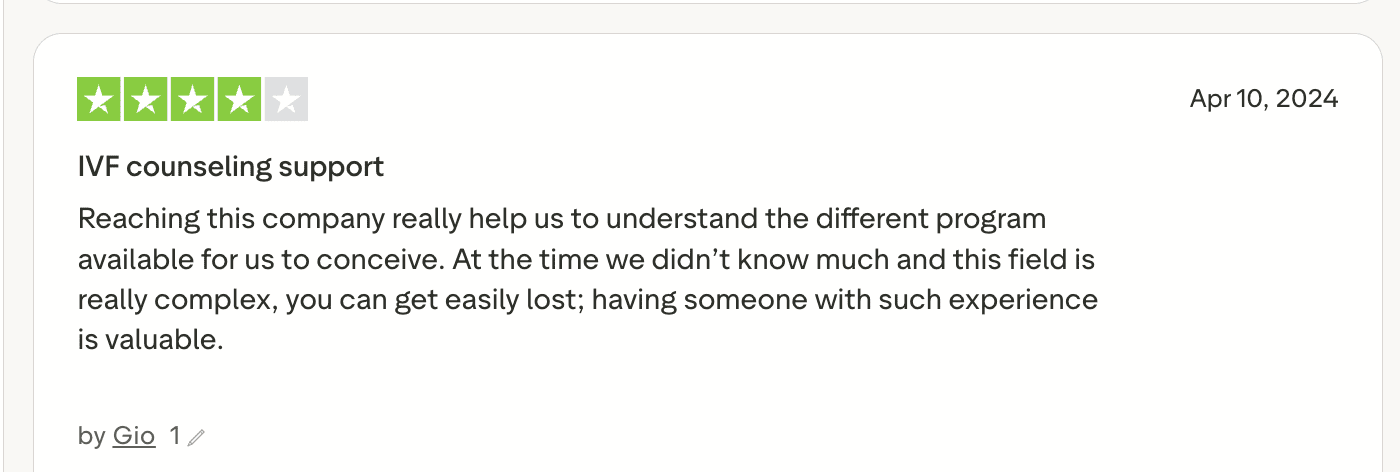This screenshot has height=472, width=1400.
Task: Click the second green rating star
Action: (x=146, y=99)
